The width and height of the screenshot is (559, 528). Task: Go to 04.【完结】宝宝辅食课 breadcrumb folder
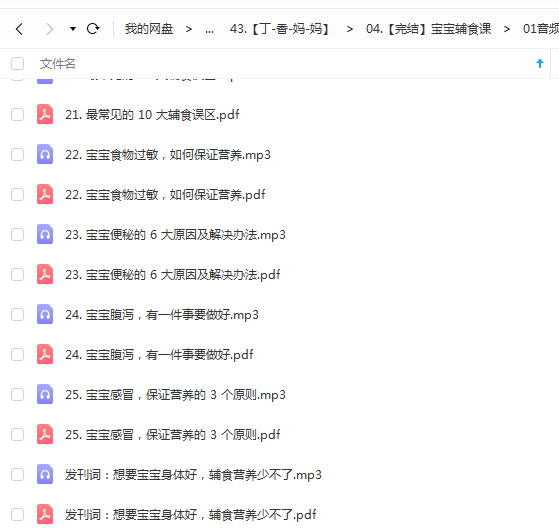pos(429,29)
